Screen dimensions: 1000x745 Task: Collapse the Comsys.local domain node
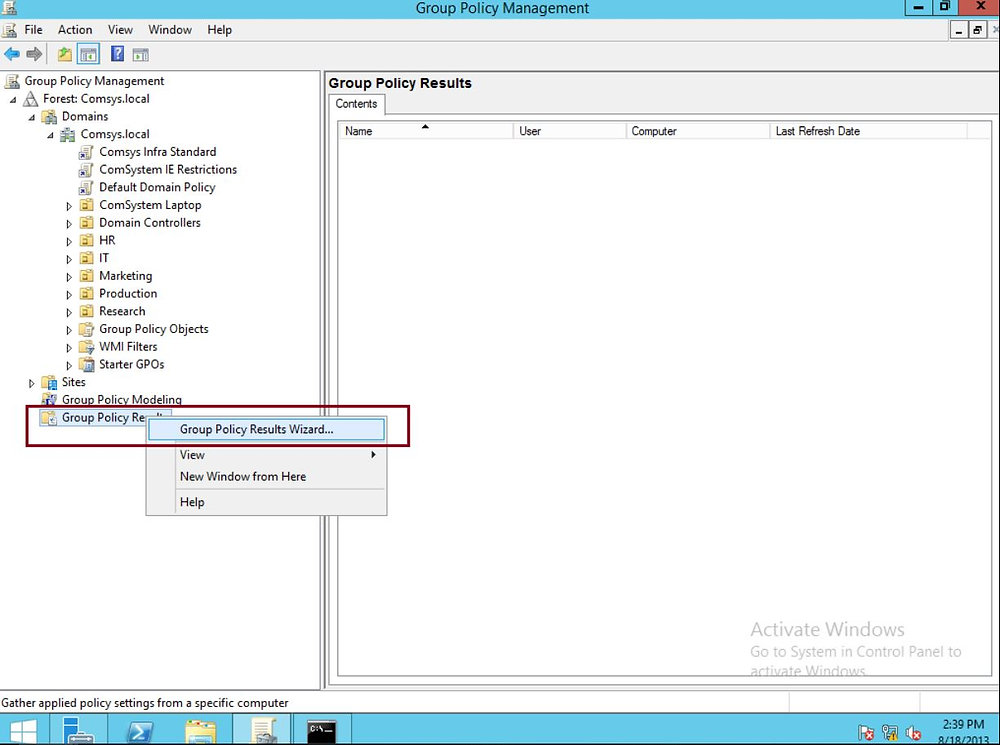pos(49,133)
